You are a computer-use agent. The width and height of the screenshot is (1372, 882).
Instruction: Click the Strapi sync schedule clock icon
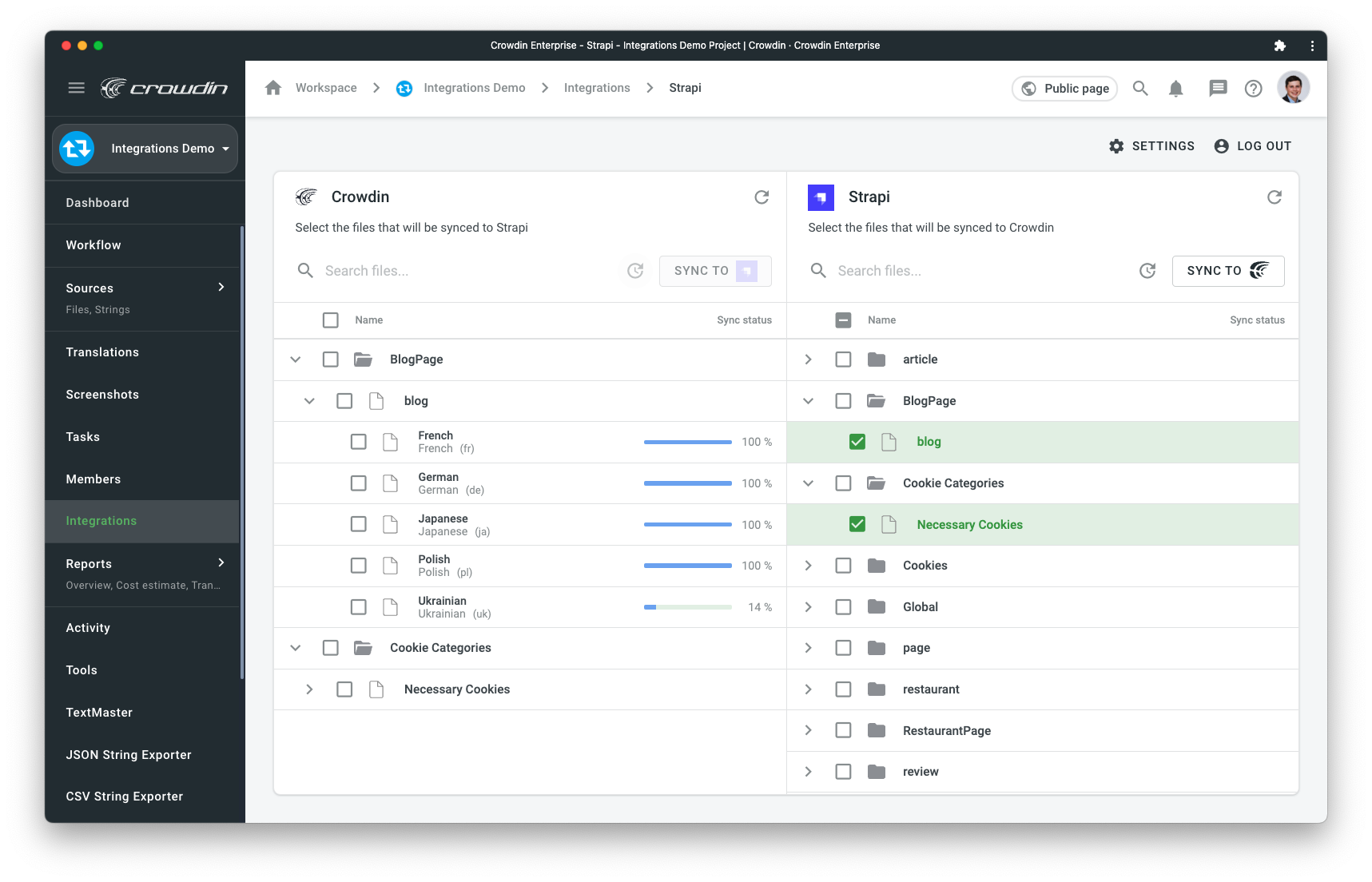point(1147,271)
